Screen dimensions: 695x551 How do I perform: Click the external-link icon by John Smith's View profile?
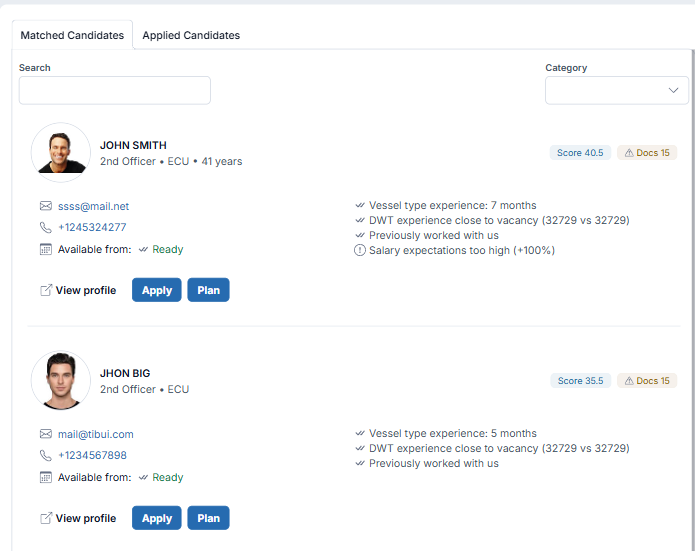(x=46, y=290)
